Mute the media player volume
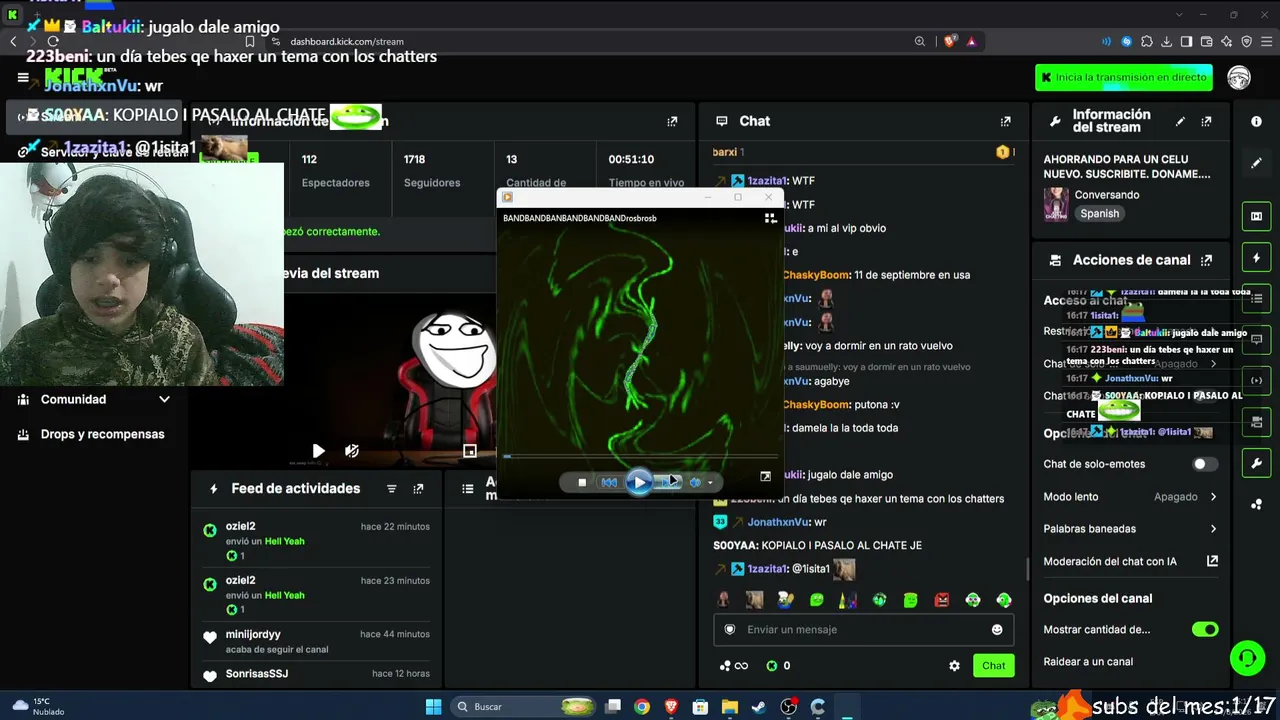Screen dimensions: 1280x720 [695, 483]
